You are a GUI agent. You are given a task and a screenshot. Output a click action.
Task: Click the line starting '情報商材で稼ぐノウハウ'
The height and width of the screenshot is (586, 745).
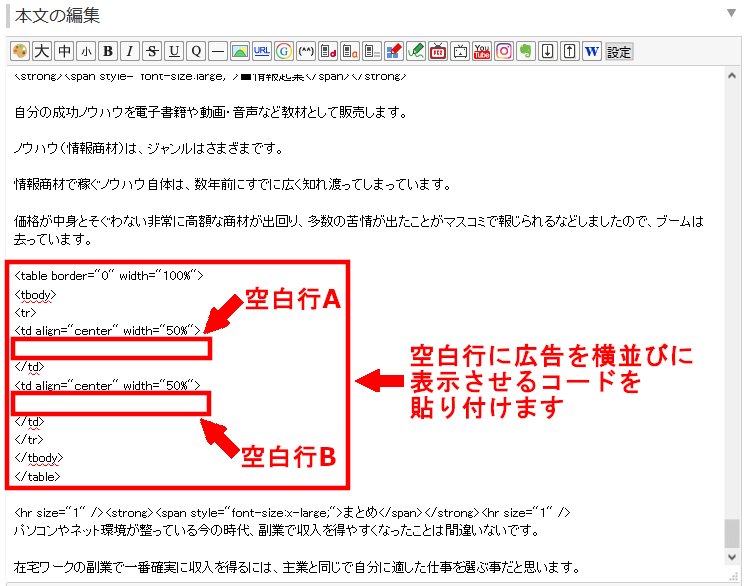(x=233, y=184)
